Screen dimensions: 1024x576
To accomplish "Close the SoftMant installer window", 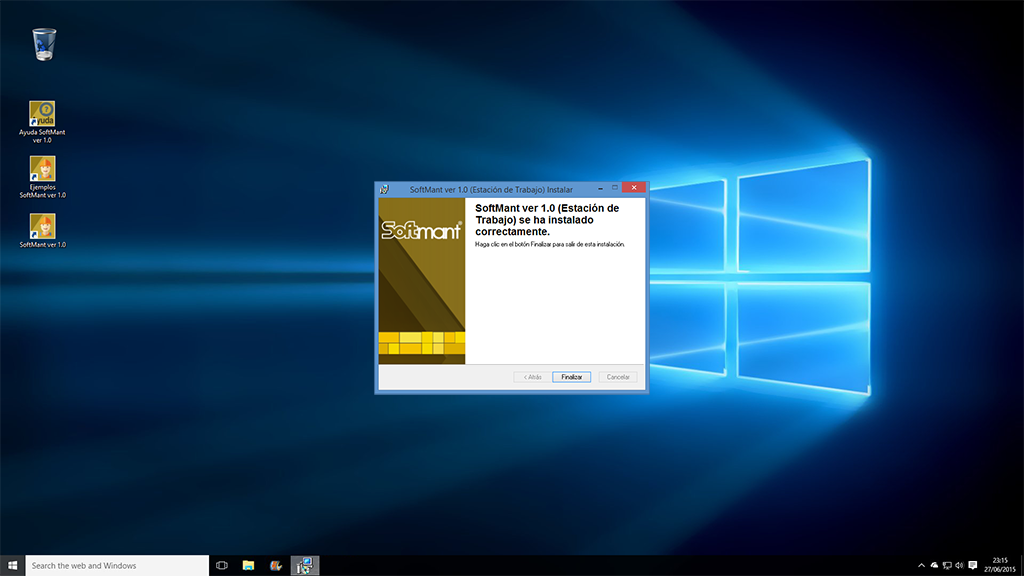I will point(632,187).
